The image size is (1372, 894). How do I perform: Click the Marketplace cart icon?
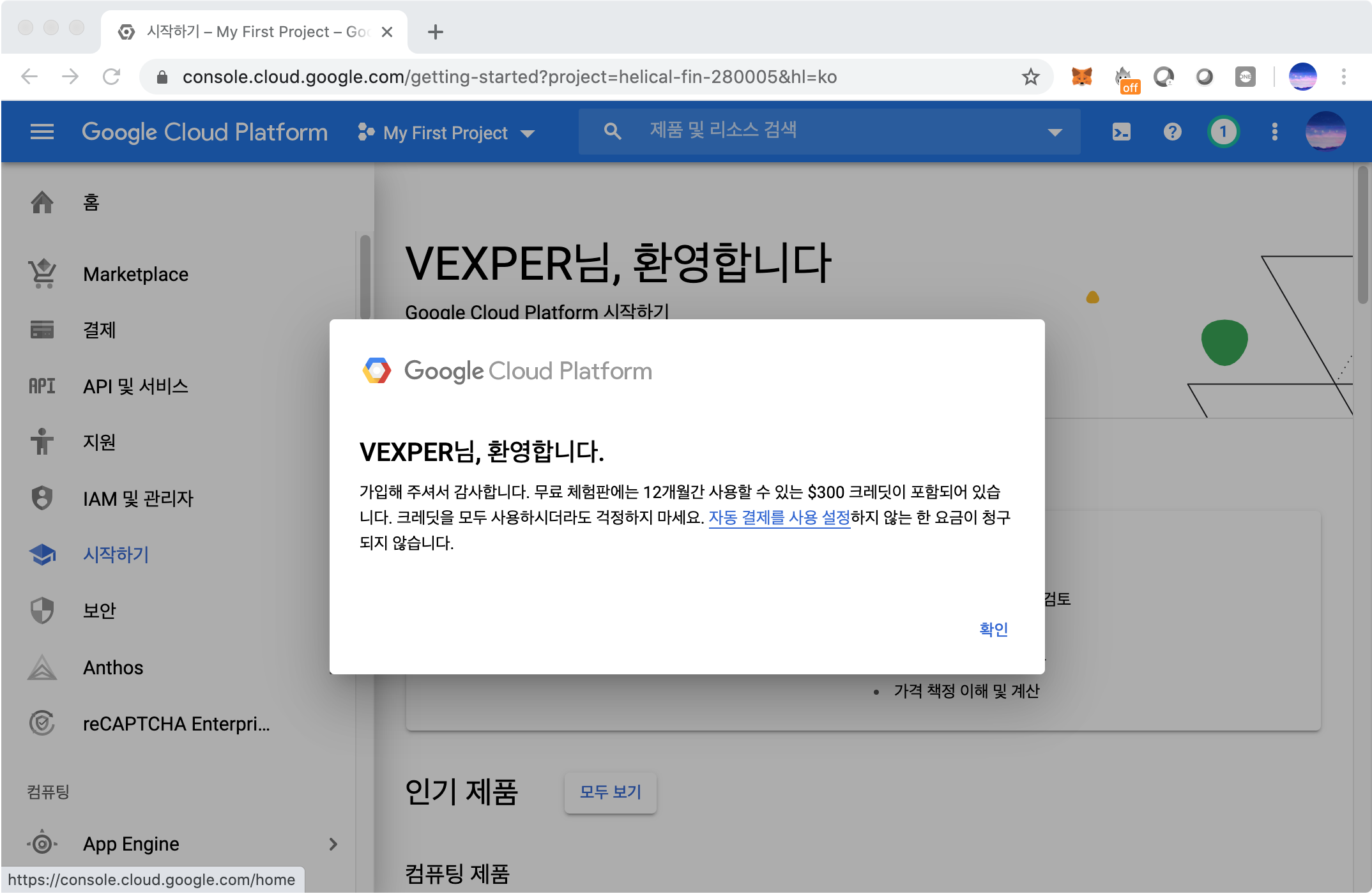42,274
